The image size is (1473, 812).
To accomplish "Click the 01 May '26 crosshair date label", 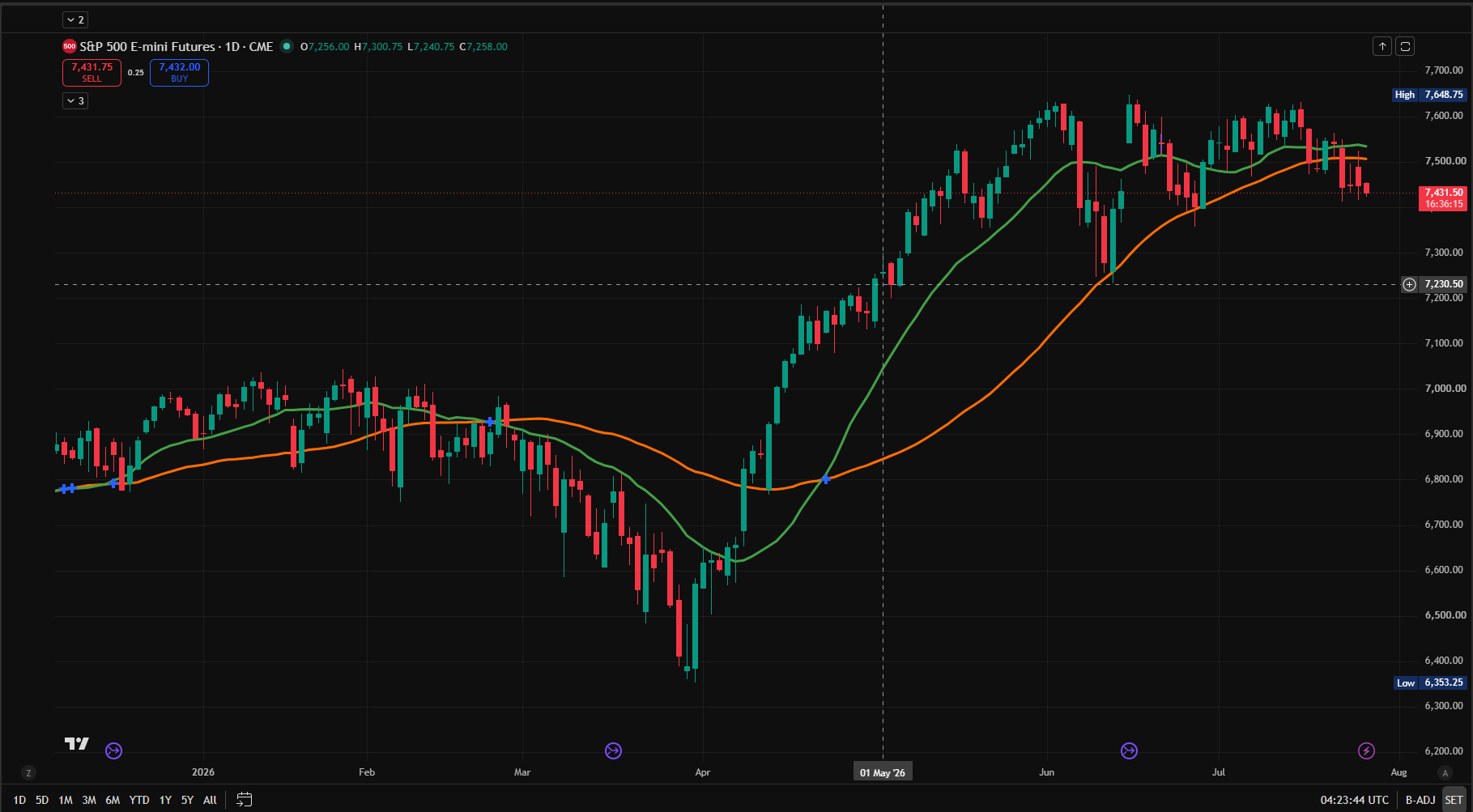I will pos(883,772).
